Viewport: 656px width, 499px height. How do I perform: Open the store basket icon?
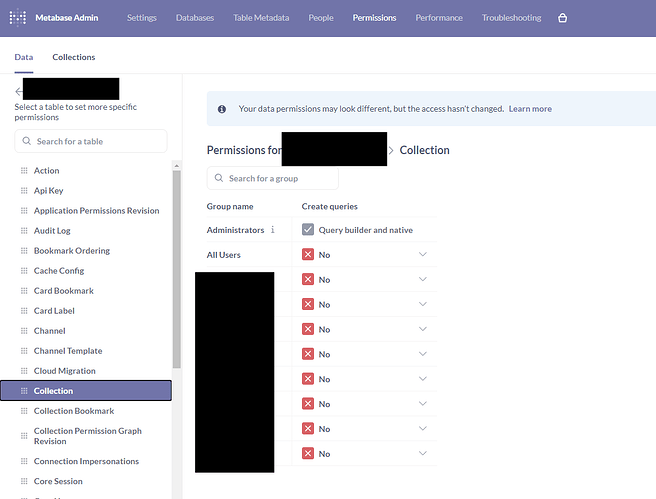click(x=562, y=18)
